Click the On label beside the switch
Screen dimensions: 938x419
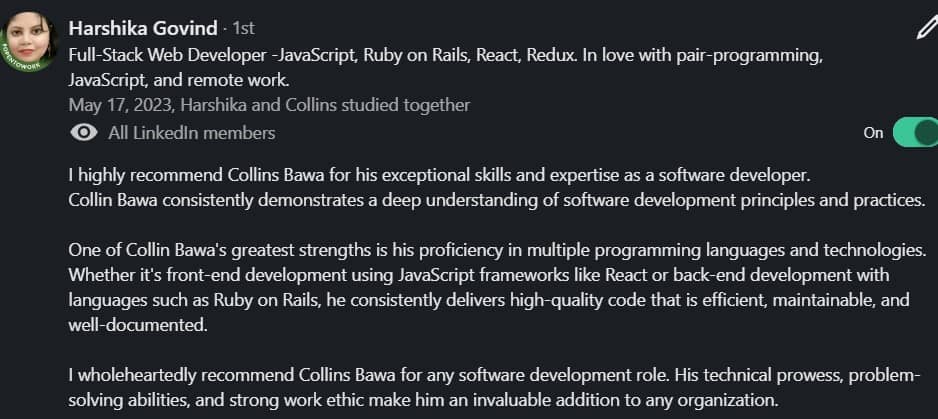(873, 133)
